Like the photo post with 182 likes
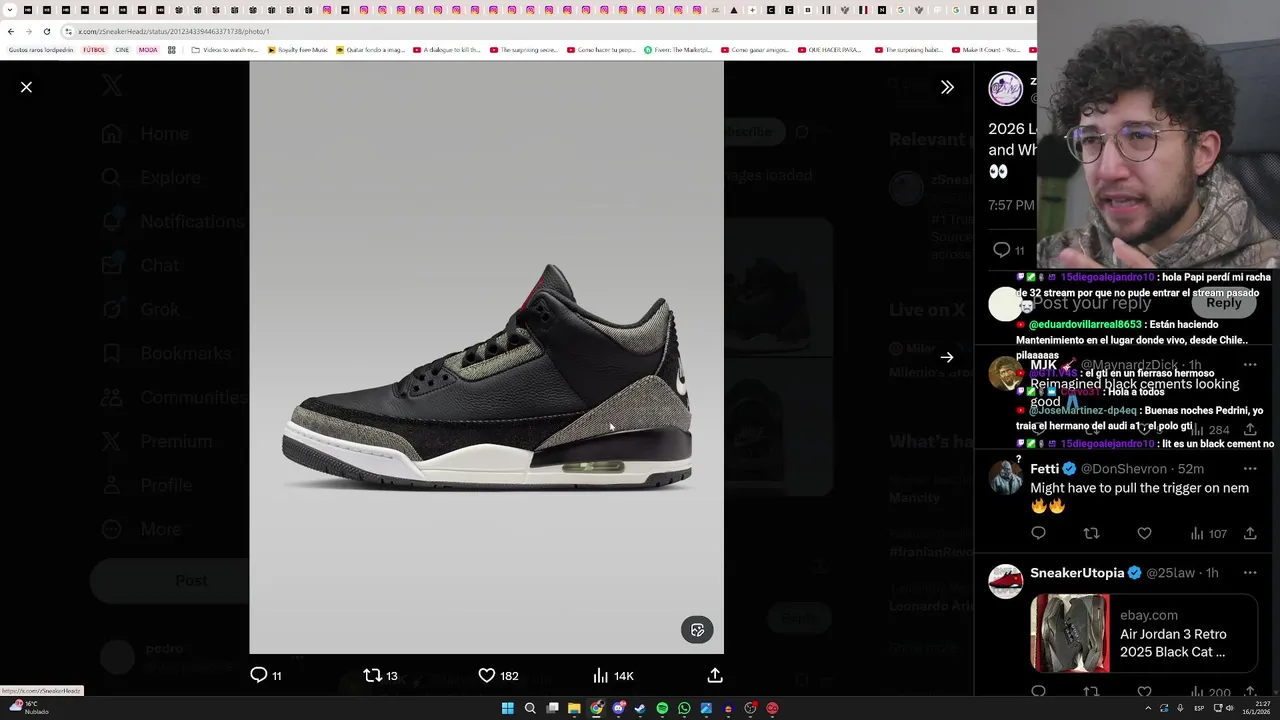The height and width of the screenshot is (720, 1280). click(498, 676)
